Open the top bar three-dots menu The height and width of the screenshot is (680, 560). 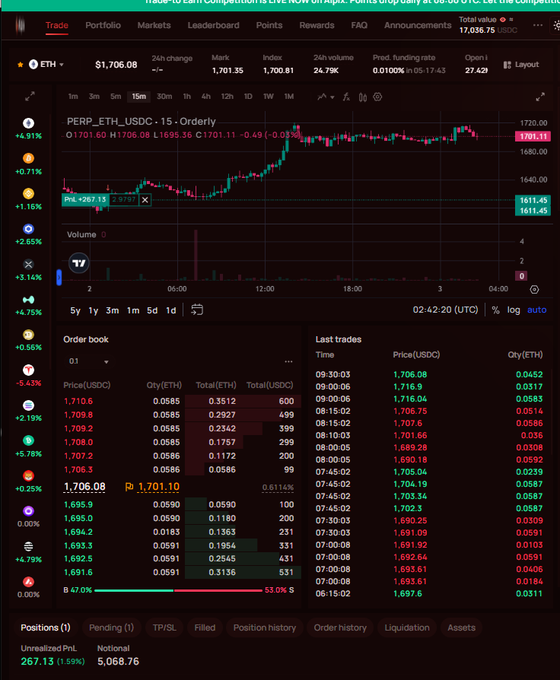[x=538, y=25]
